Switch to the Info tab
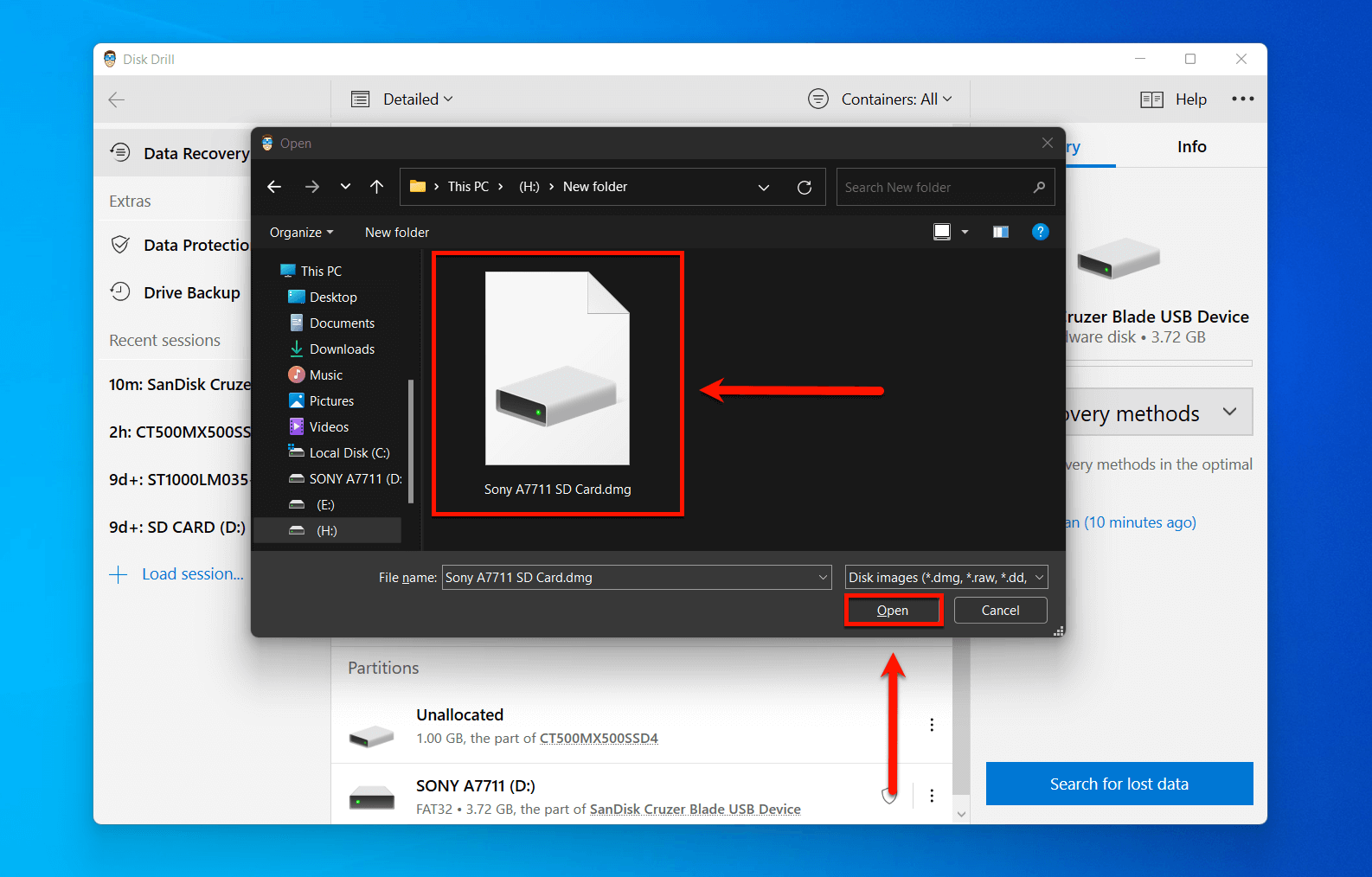The height and width of the screenshot is (877, 1372). point(1191,146)
